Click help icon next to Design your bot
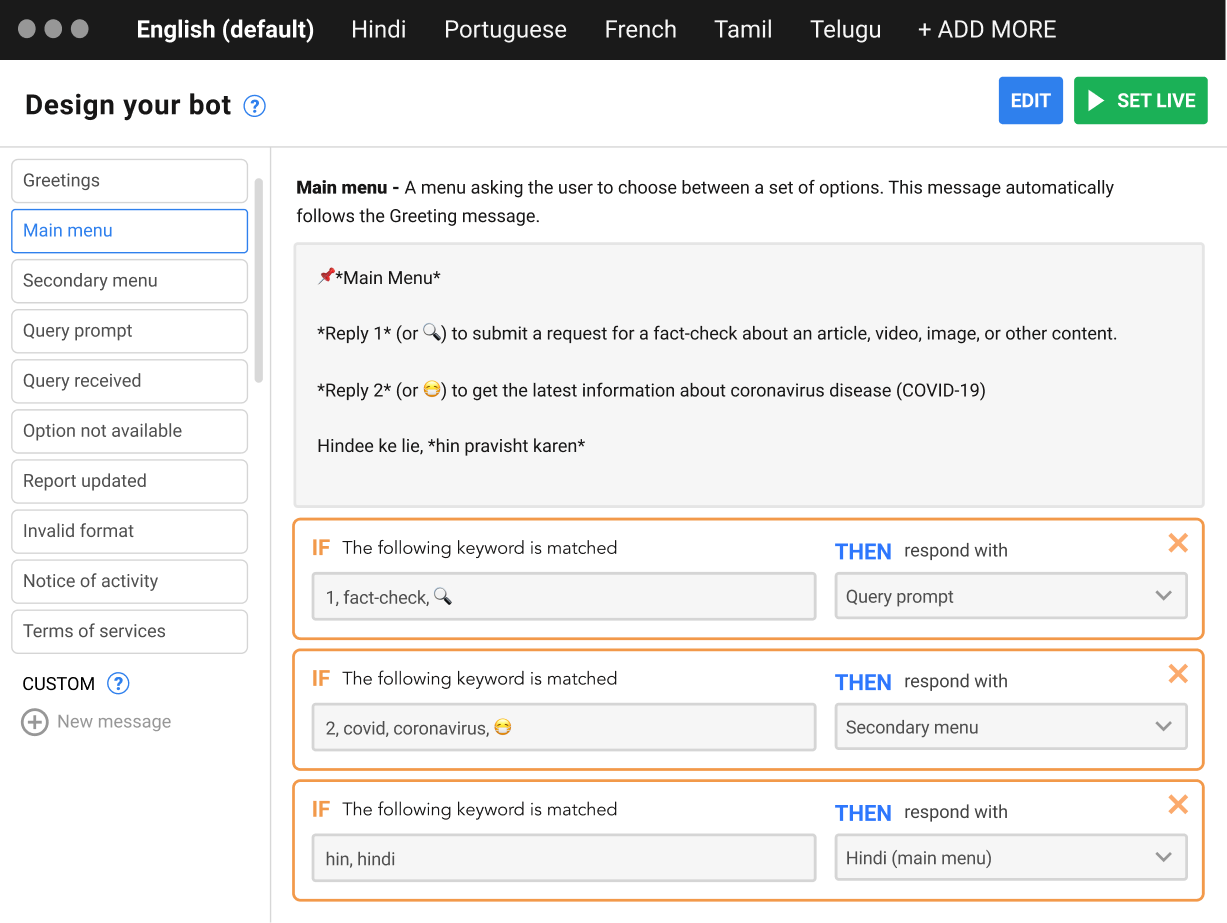This screenshot has height=923, width=1227. (255, 106)
